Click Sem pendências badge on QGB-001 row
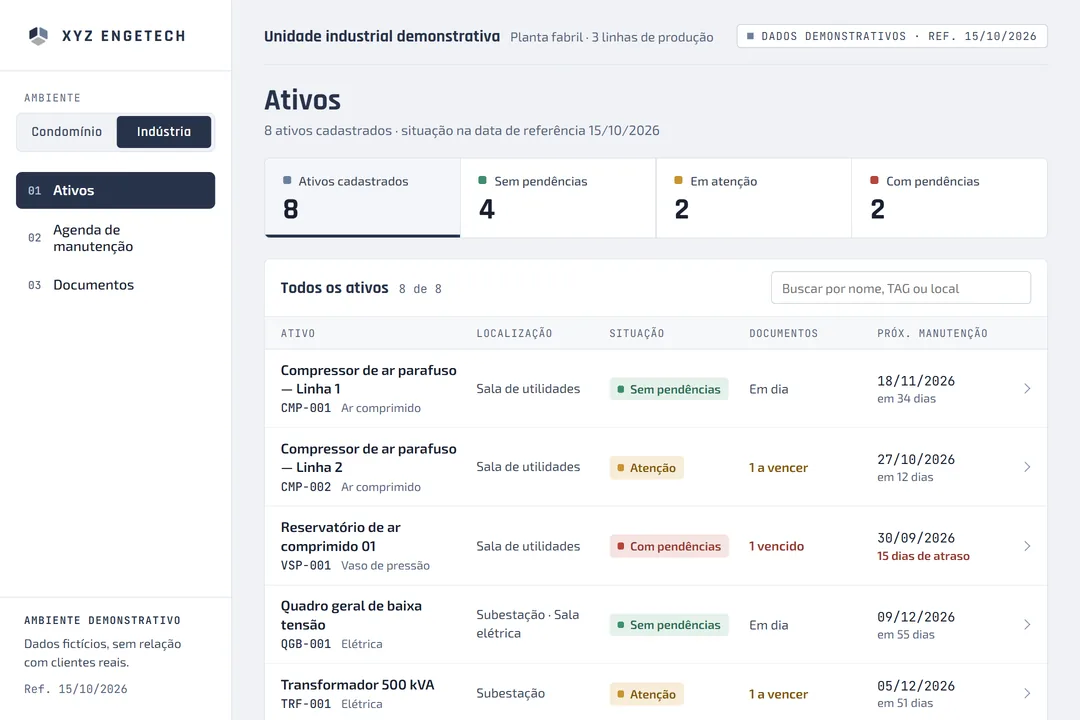Screen dimensions: 1080x720 tap(669, 625)
